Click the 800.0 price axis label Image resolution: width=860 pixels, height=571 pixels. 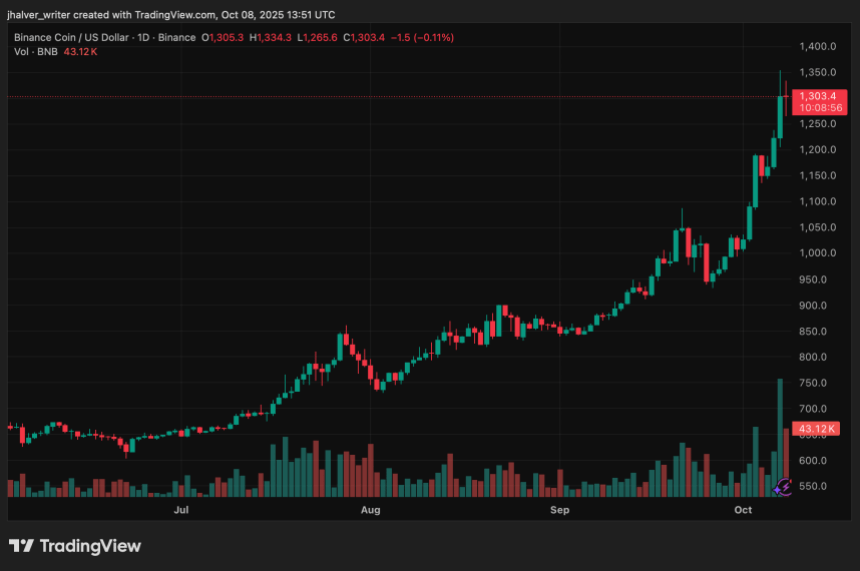(813, 357)
